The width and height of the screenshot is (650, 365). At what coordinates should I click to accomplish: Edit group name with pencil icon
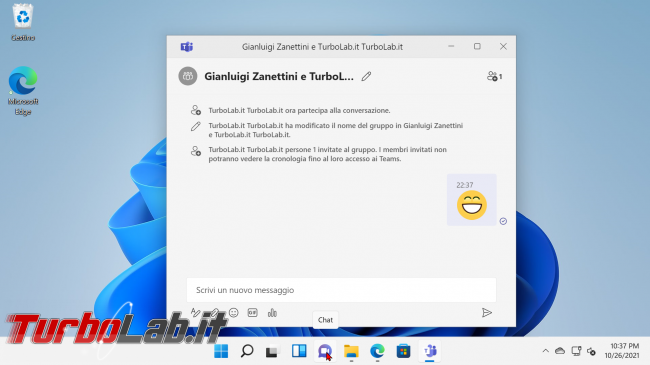tap(366, 76)
